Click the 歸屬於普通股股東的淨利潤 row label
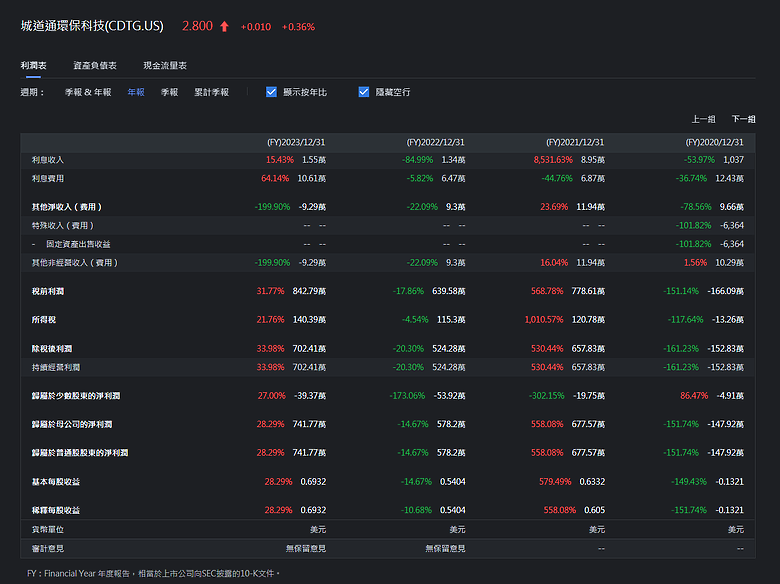Screen dimensions: 780x584 click(80, 453)
